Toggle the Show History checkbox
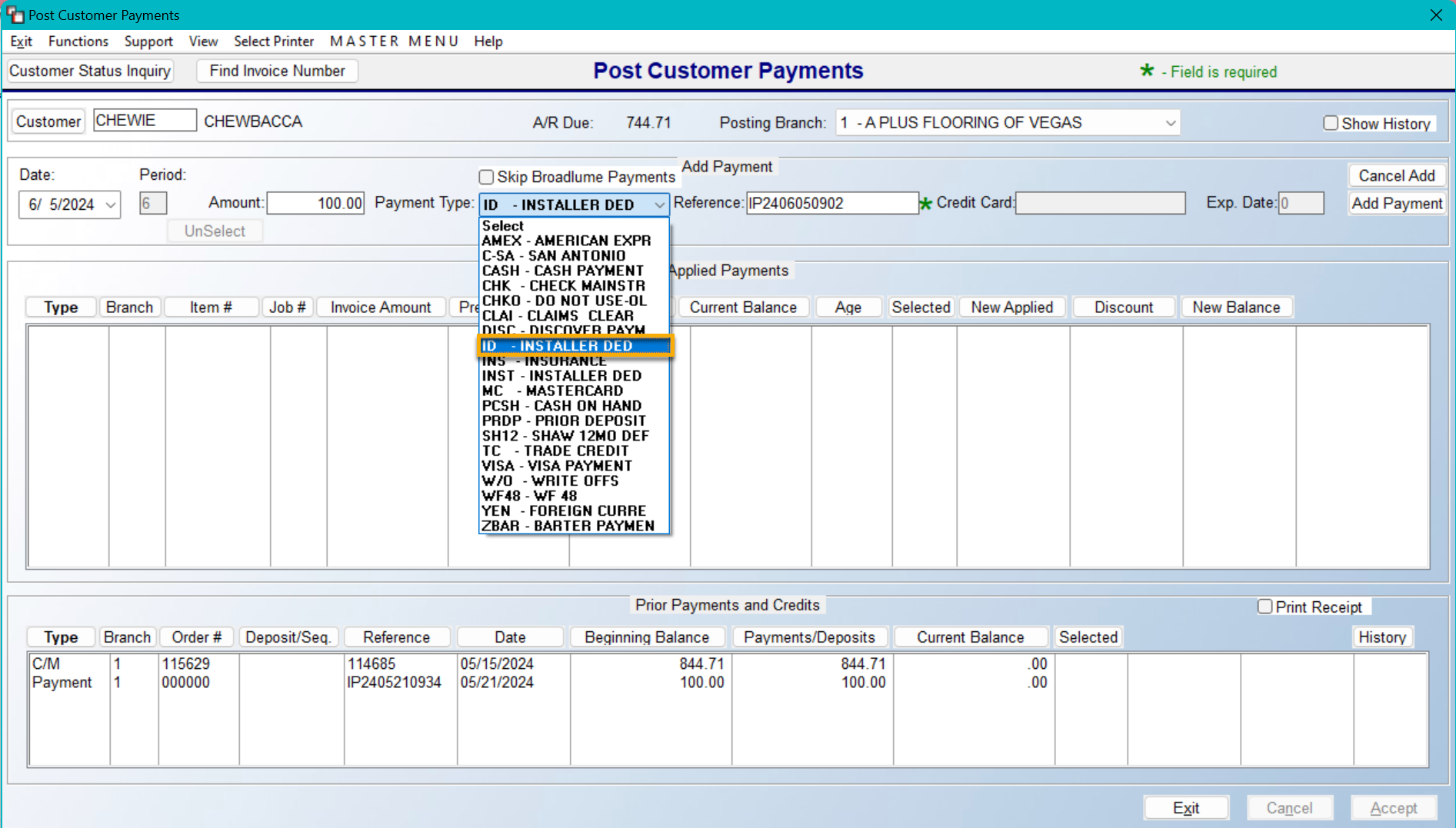 tap(1331, 123)
